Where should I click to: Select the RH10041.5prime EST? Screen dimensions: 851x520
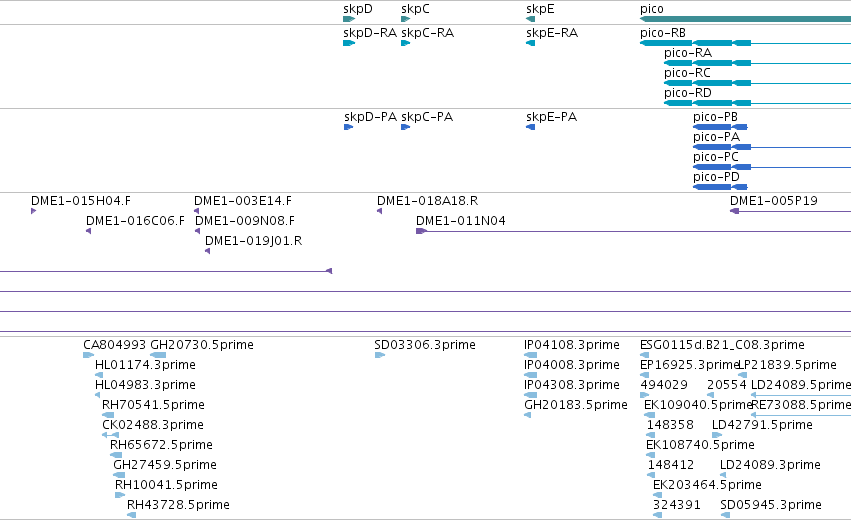tap(120, 496)
